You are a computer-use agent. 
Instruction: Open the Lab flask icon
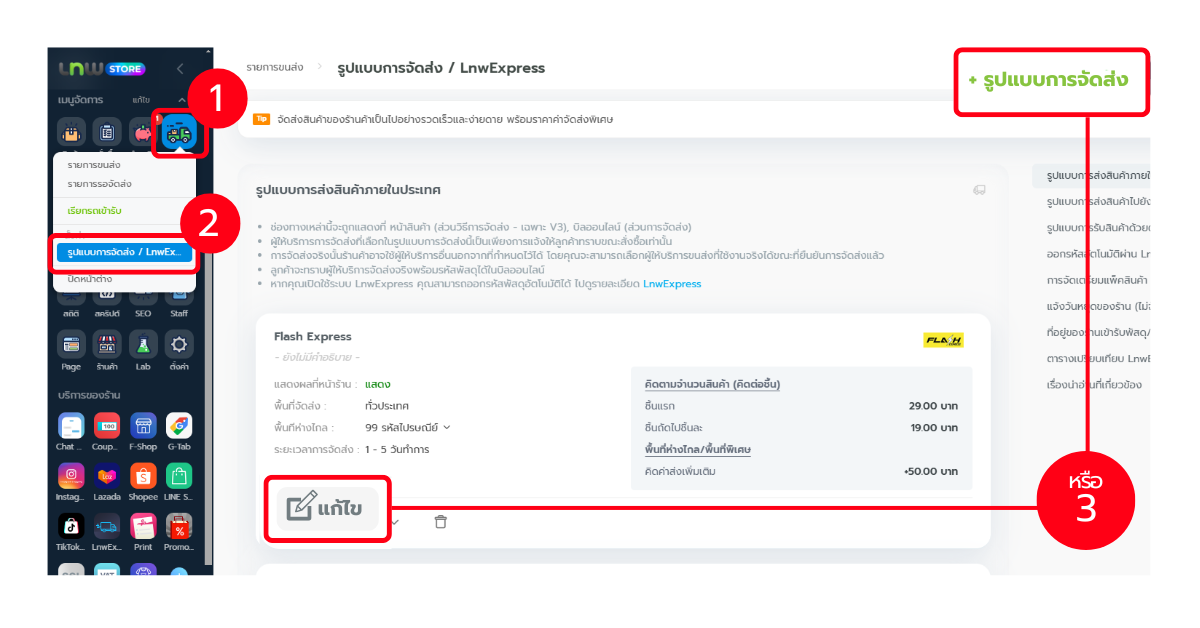tap(144, 346)
